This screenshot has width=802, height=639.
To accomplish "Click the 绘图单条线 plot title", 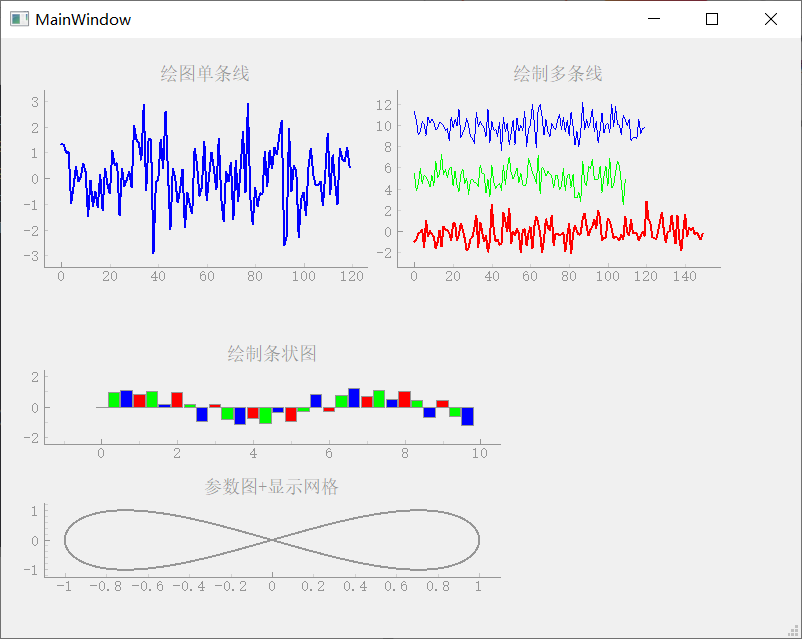I will click(x=203, y=73).
